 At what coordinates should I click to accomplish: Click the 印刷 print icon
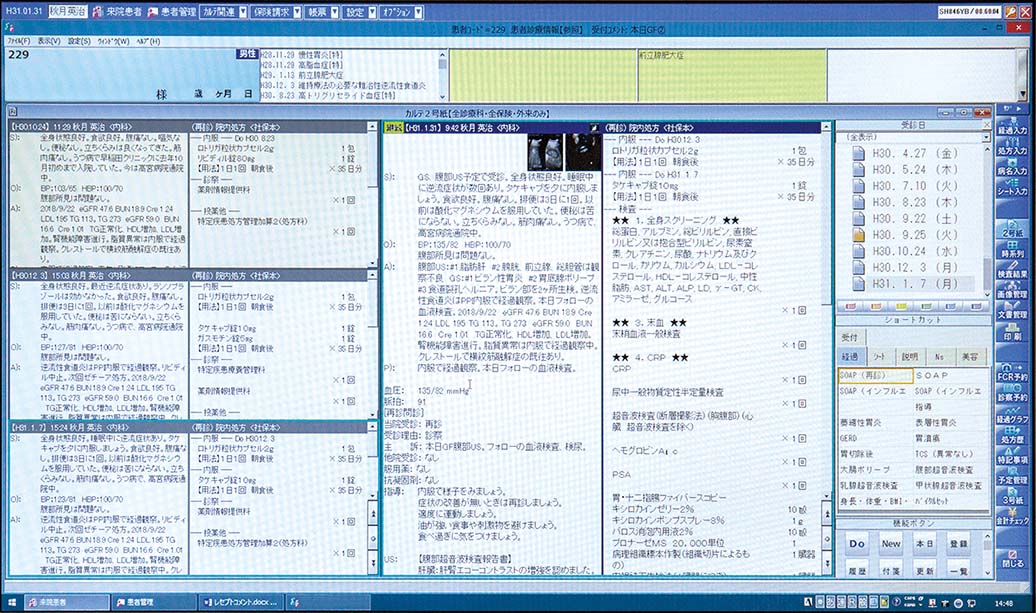pyautogui.click(x=1012, y=335)
